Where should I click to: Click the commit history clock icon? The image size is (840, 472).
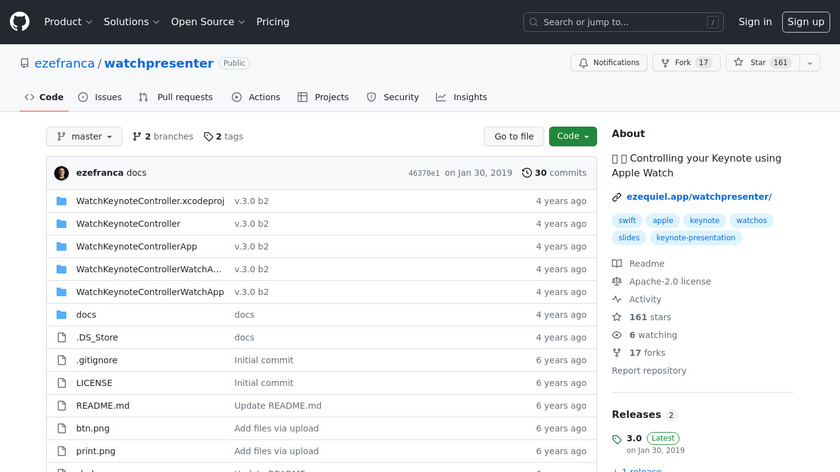pyautogui.click(x=527, y=173)
